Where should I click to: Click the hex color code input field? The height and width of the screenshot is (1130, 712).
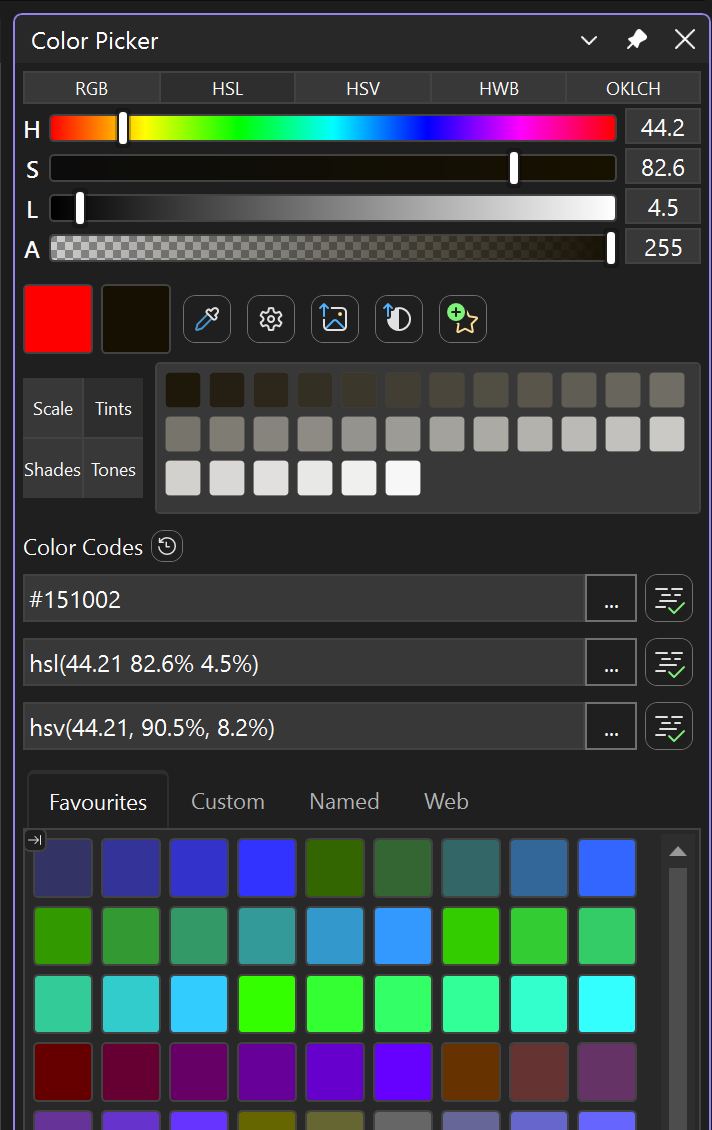point(300,599)
